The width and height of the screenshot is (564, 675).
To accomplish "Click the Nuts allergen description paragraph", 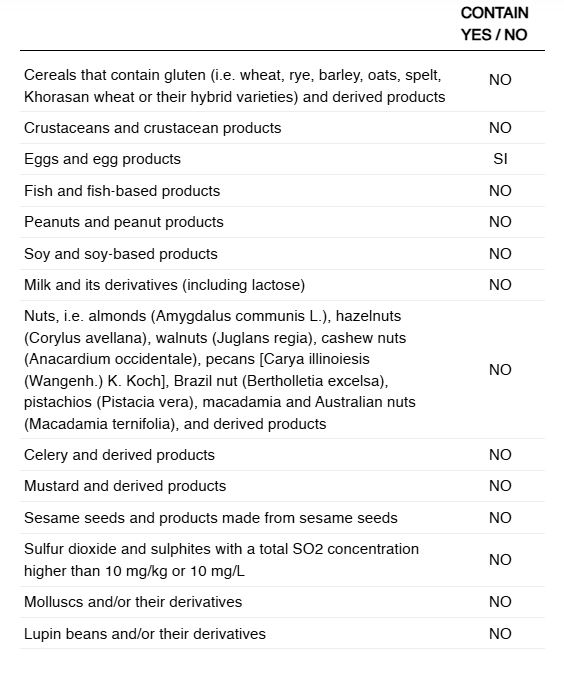I will pos(220,370).
